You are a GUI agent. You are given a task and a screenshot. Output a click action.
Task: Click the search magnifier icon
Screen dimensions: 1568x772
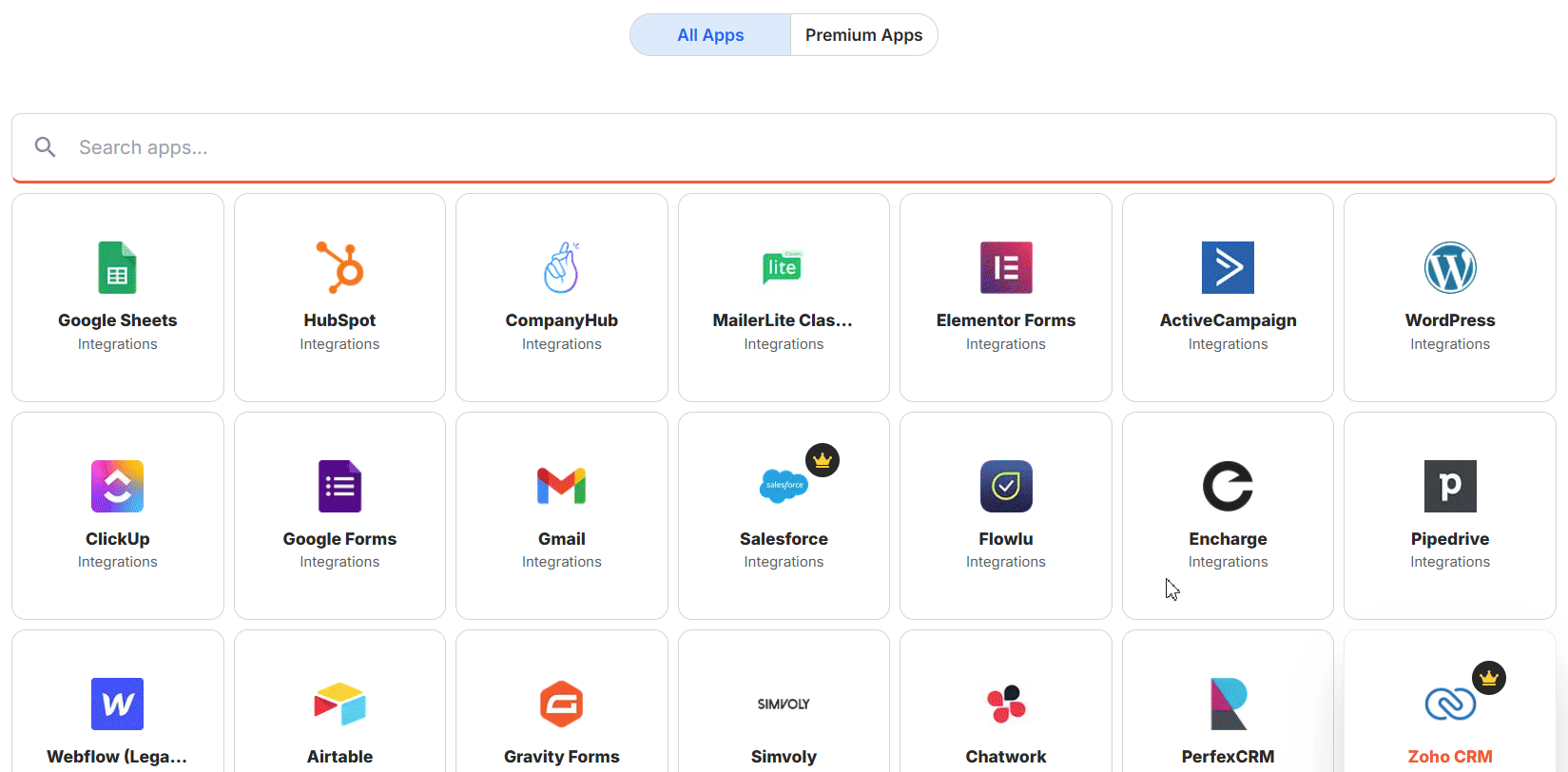coord(45,147)
